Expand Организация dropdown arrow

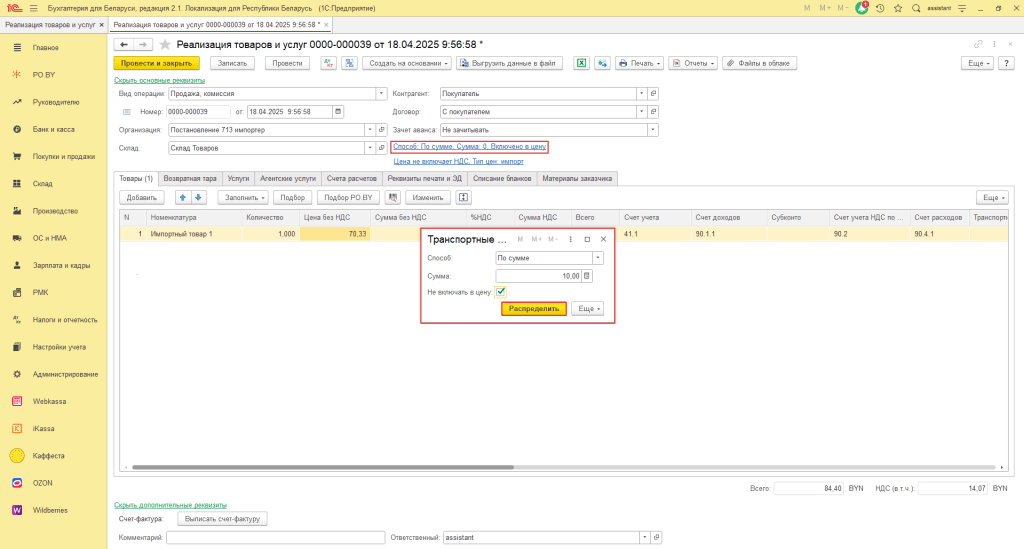(370, 130)
